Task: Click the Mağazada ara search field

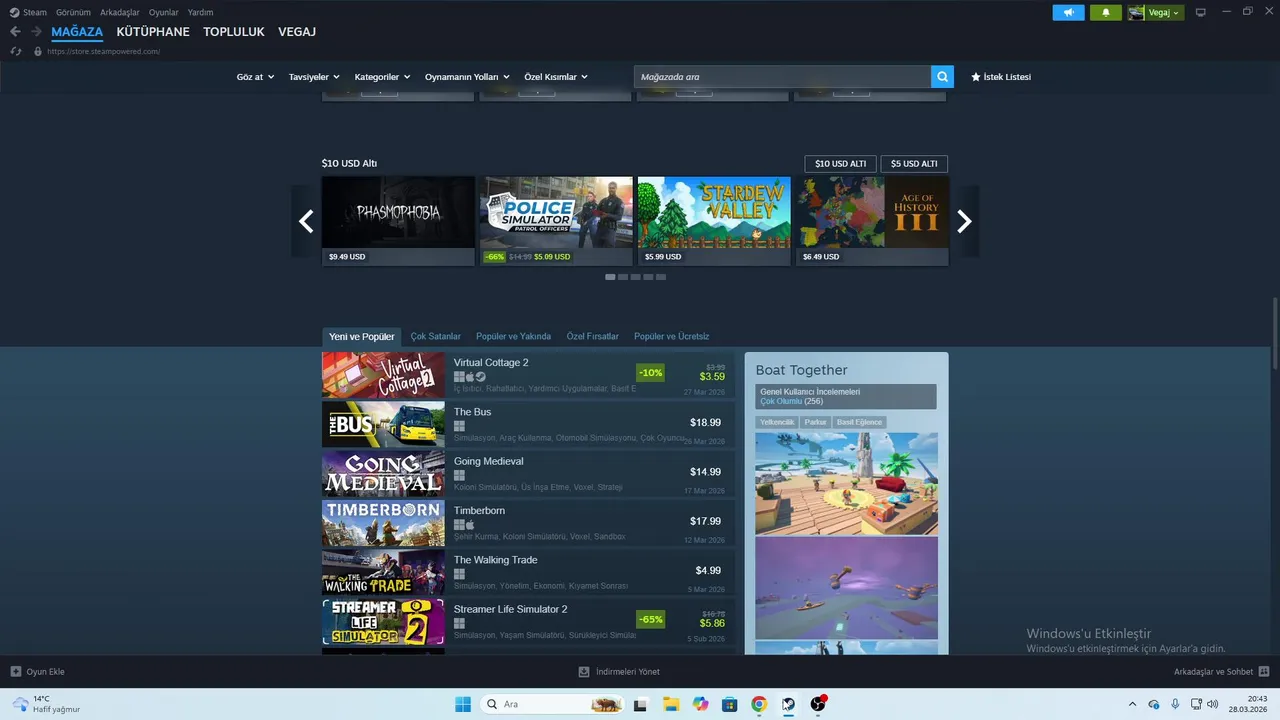Action: 782,77
